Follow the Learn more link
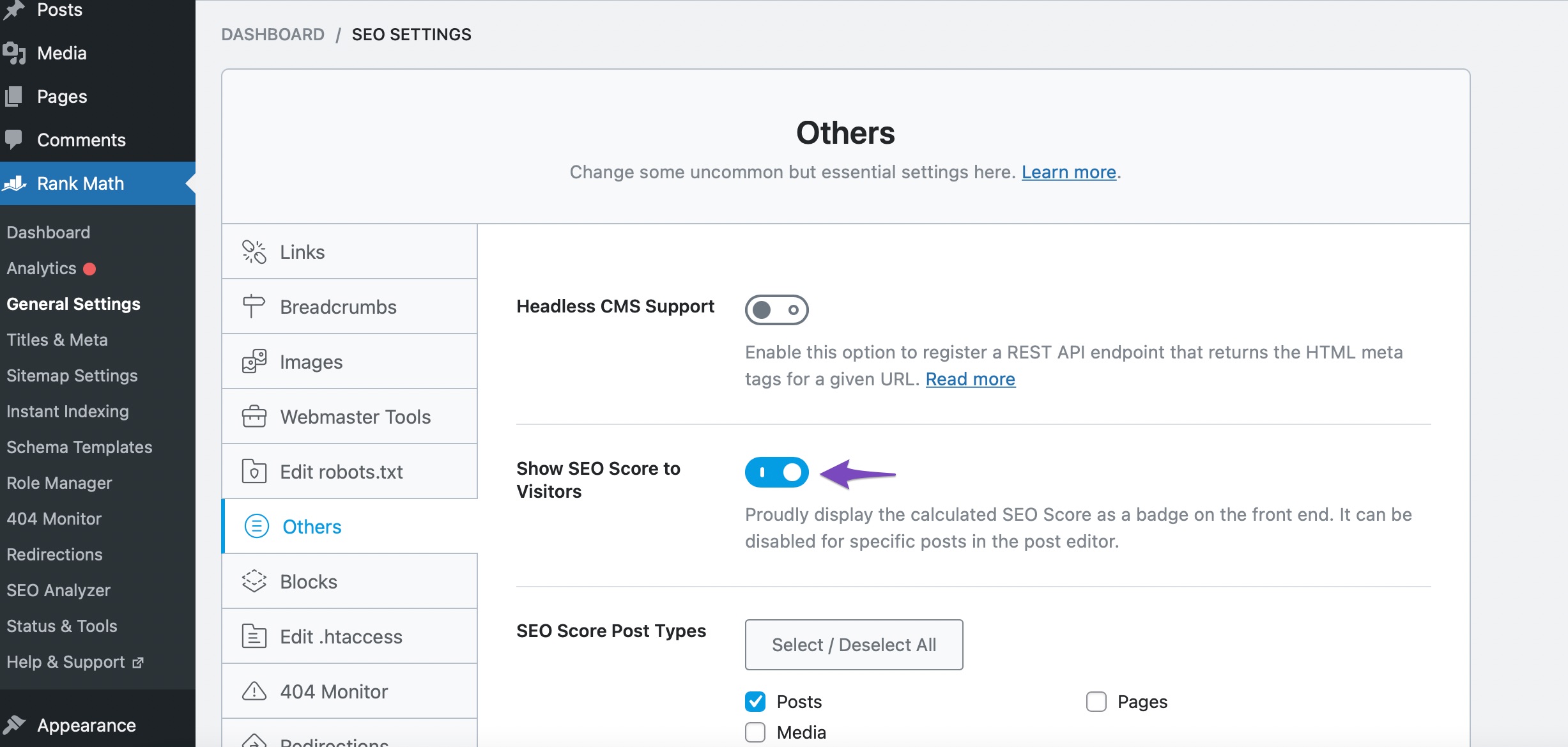The width and height of the screenshot is (1568, 747). 1068,173
